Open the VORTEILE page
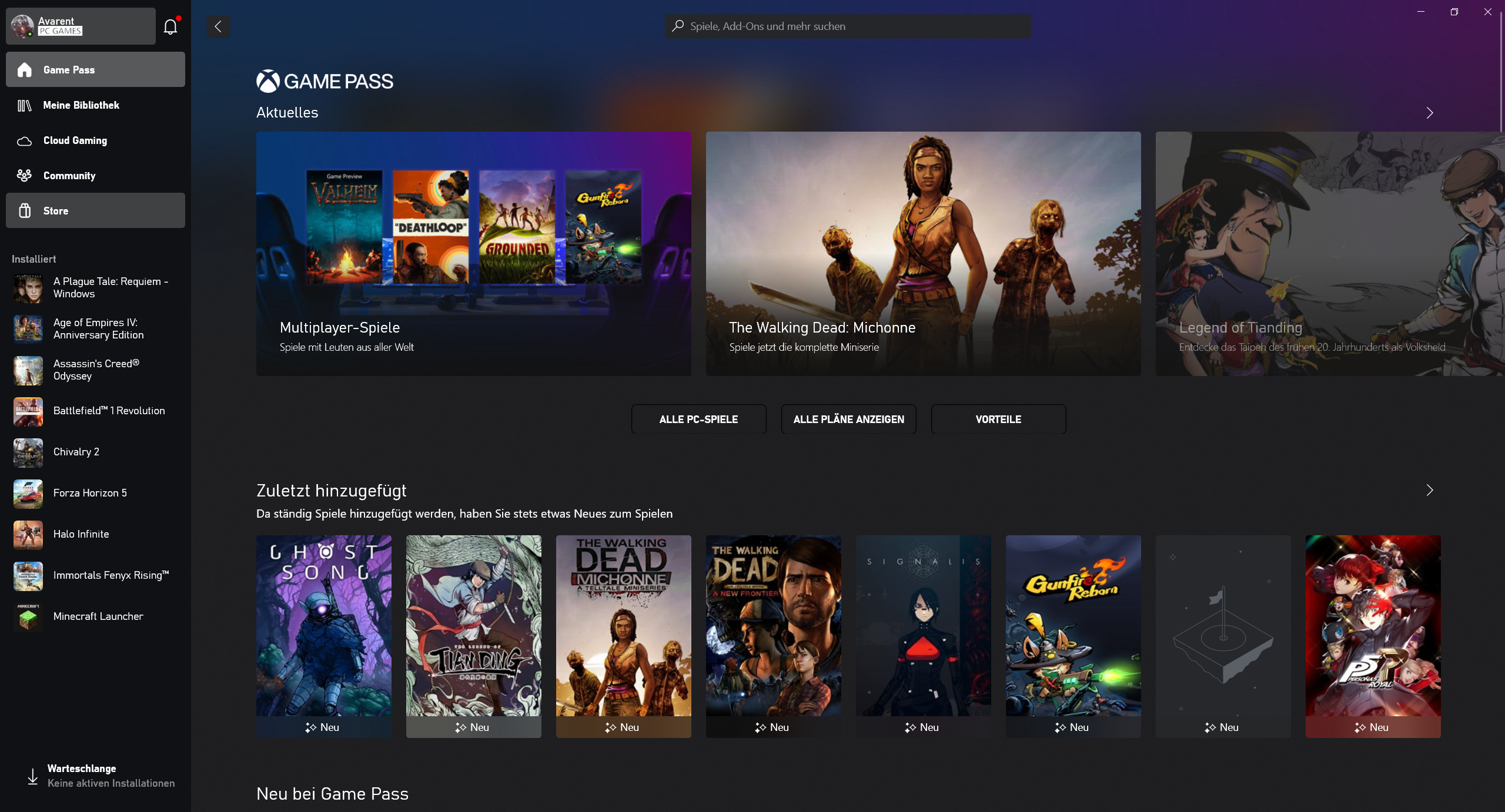Screen dimensions: 1505x812 pyautogui.click(x=998, y=419)
